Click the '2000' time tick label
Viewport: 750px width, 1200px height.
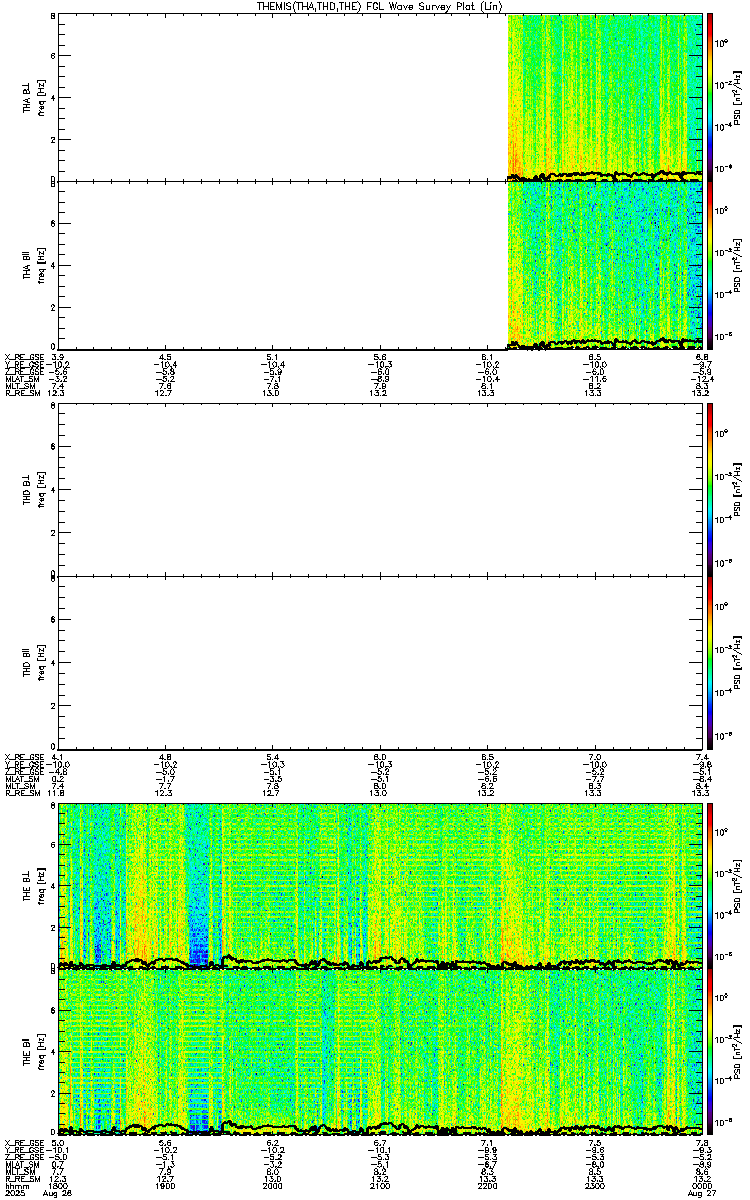pyautogui.click(x=273, y=1186)
